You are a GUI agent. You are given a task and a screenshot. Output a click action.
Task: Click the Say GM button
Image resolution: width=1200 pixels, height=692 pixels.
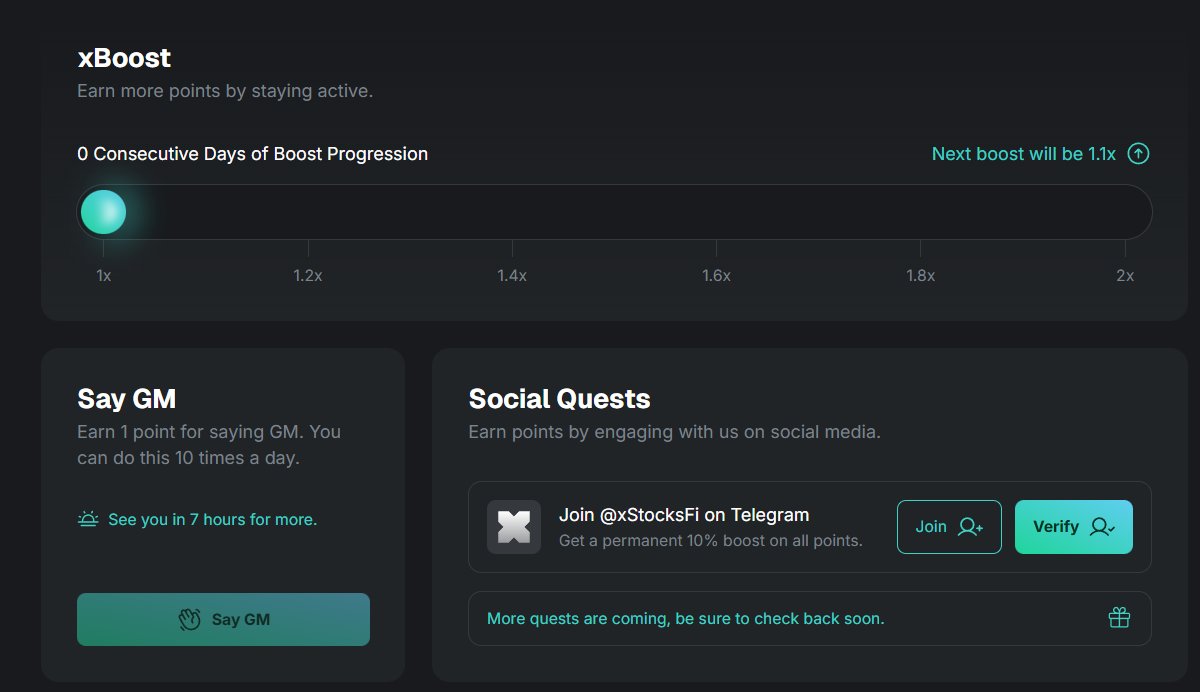pos(223,619)
